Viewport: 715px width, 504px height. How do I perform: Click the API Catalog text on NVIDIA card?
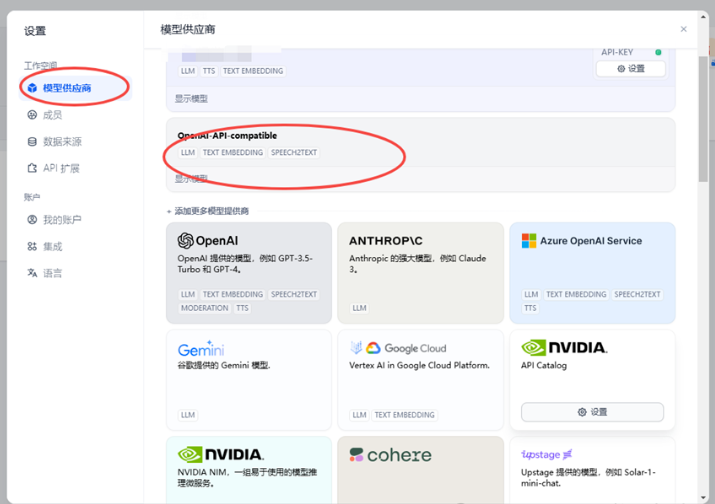click(544, 365)
